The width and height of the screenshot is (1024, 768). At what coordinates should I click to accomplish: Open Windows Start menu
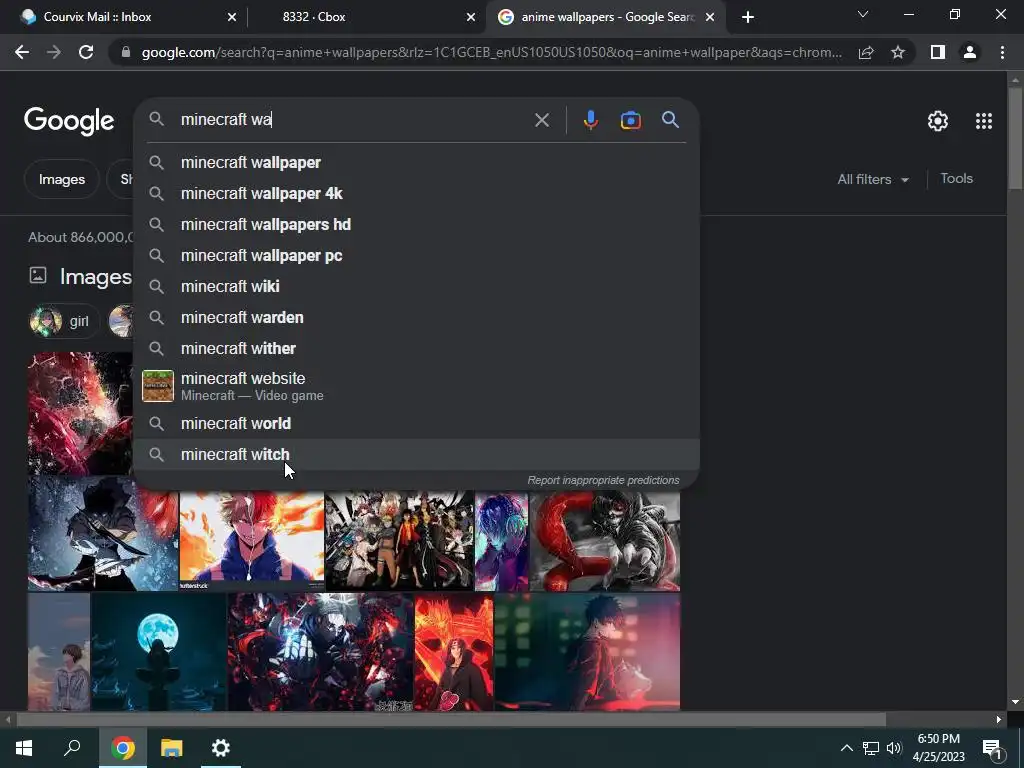tap(24, 748)
